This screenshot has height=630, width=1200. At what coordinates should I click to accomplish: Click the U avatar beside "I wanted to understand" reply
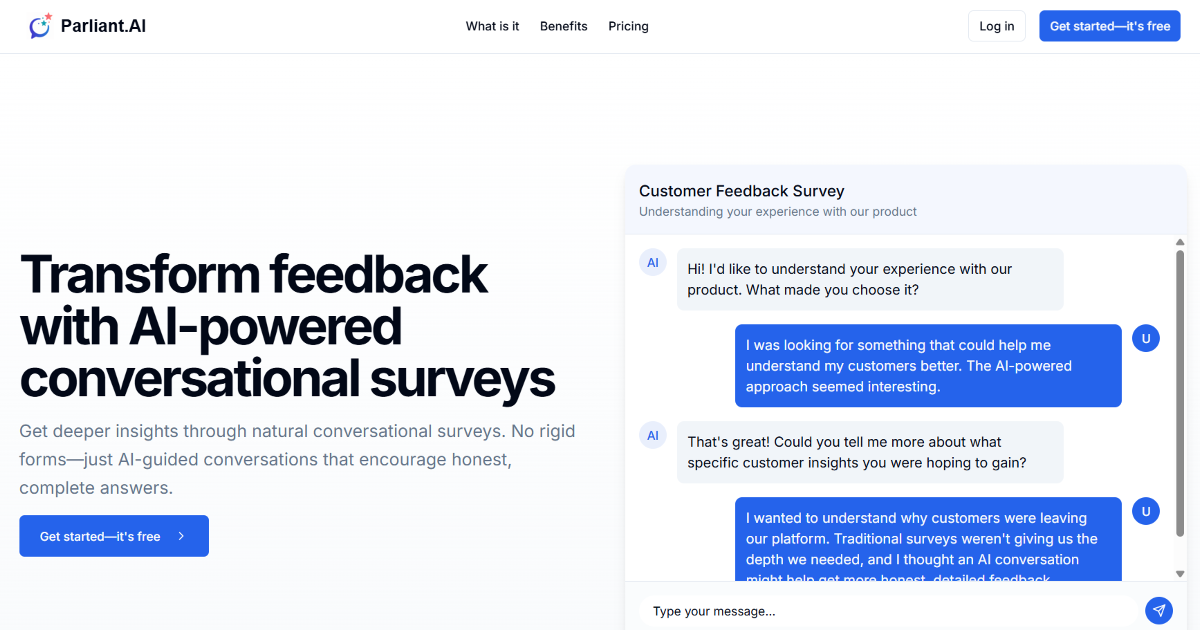(x=1145, y=512)
